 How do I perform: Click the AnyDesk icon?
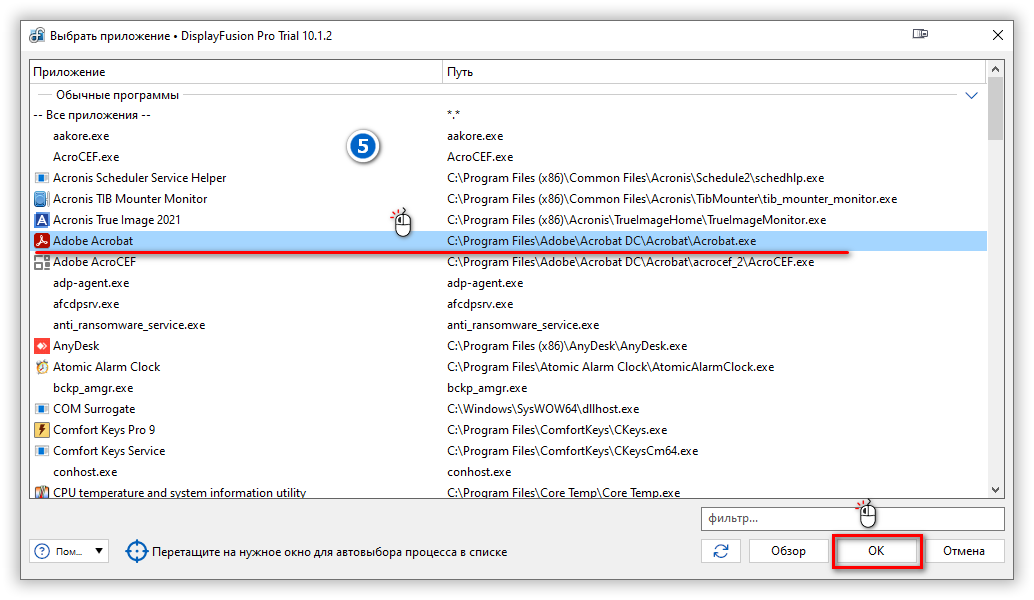coord(42,346)
